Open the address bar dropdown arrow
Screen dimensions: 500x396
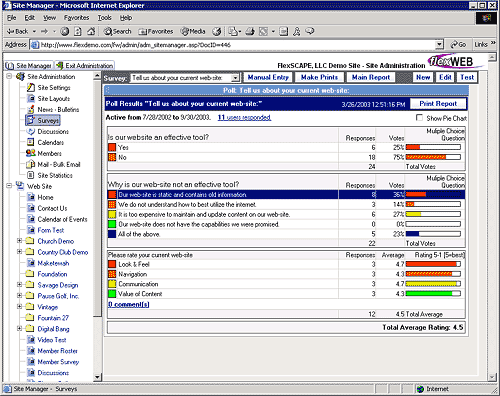[x=439, y=45]
